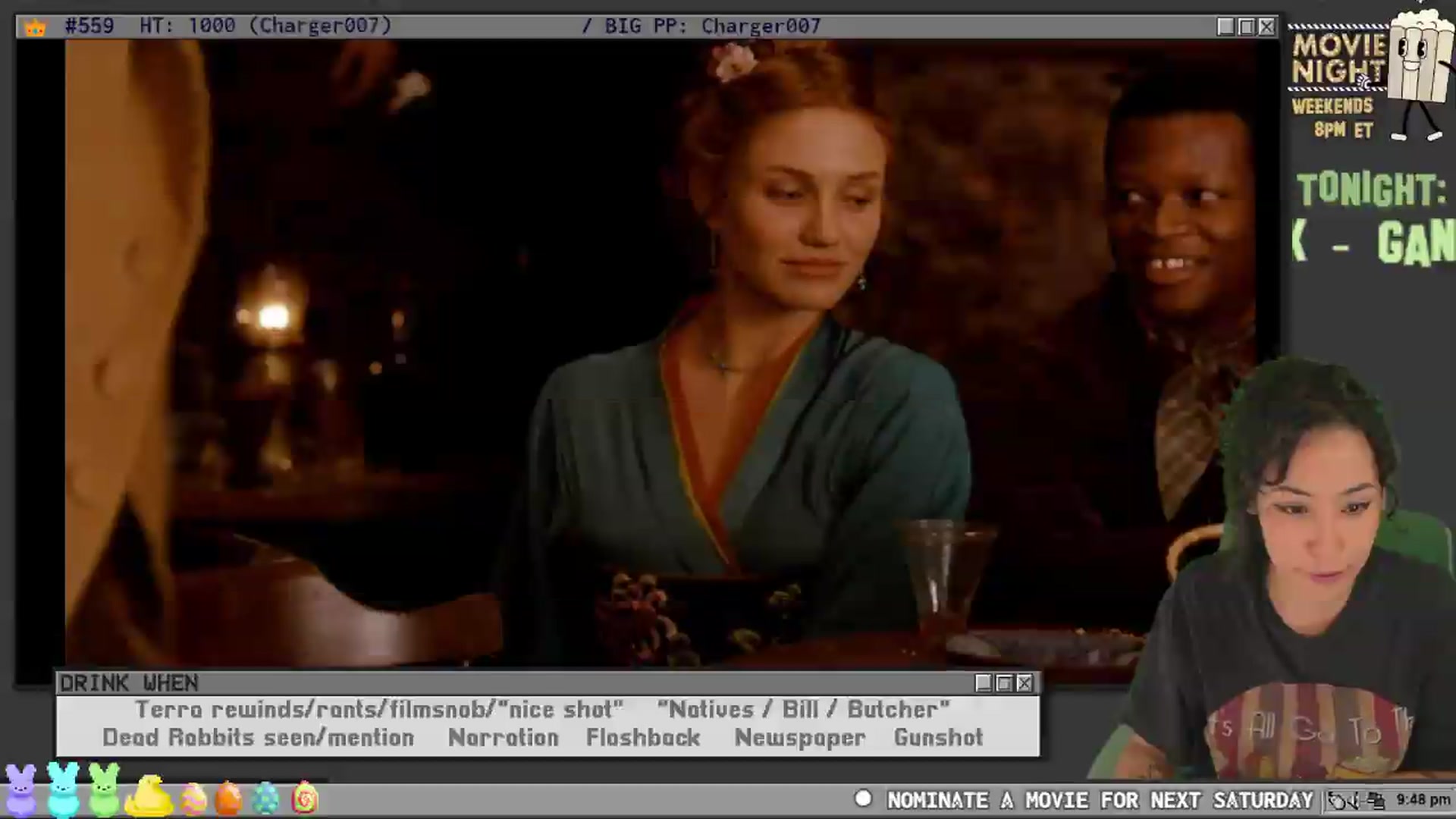The height and width of the screenshot is (819, 1456).
Task: Click the white dot before NOMINATE A MOVIE
Action: [x=863, y=799]
